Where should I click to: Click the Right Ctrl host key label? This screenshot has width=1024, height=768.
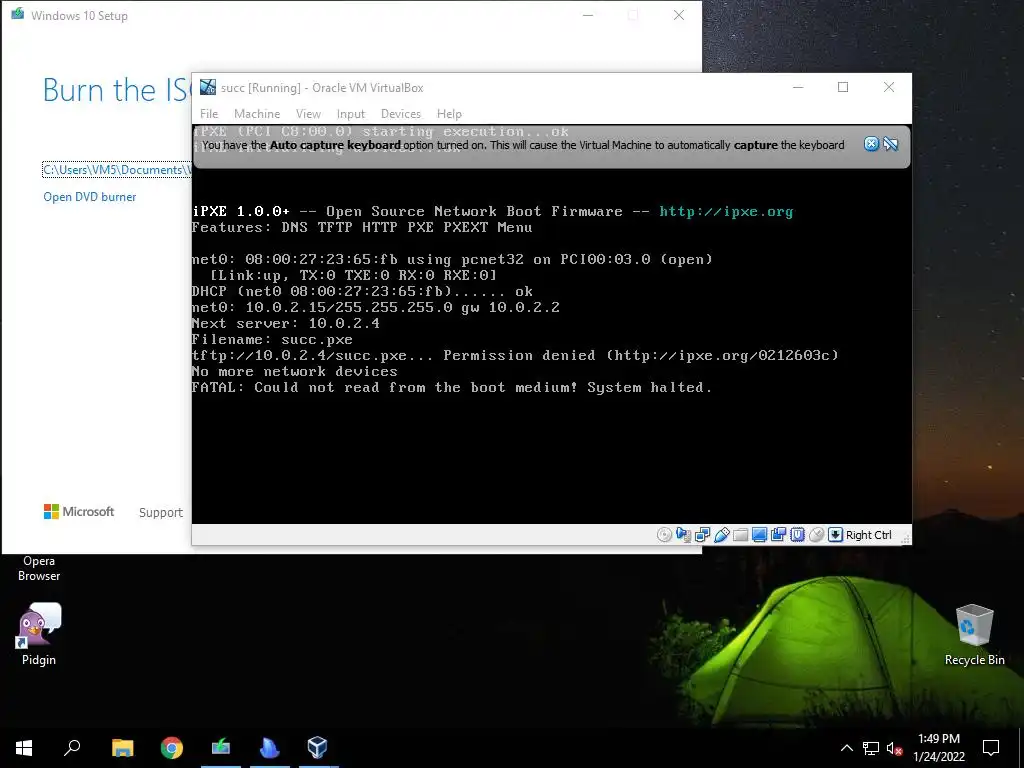point(869,535)
